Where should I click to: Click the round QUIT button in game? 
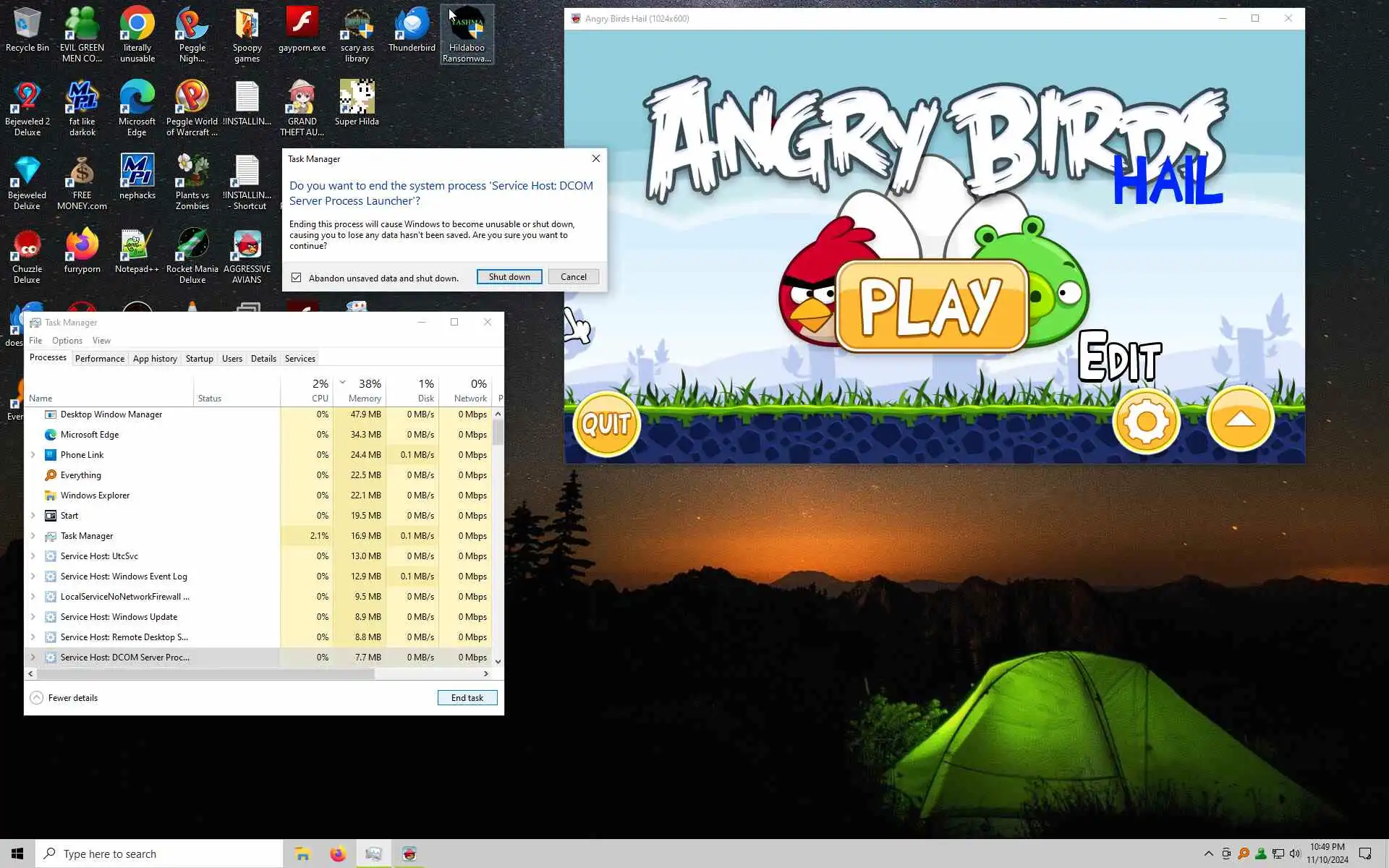[606, 424]
